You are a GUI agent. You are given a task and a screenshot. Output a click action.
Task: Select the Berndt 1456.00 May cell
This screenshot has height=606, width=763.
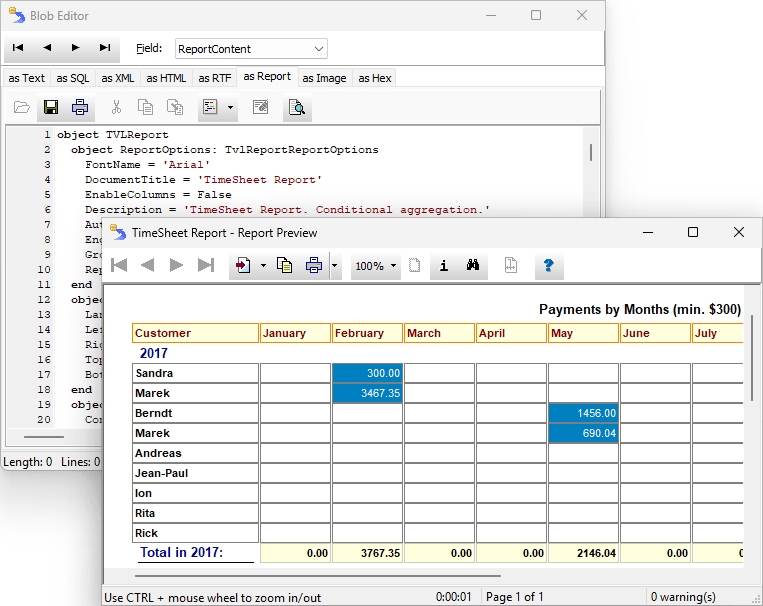583,413
